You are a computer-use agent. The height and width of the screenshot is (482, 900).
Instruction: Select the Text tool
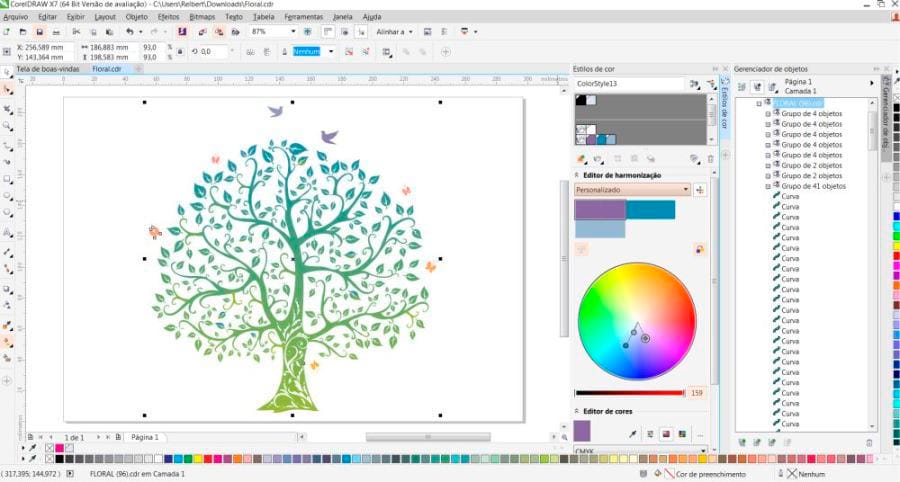(x=7, y=232)
